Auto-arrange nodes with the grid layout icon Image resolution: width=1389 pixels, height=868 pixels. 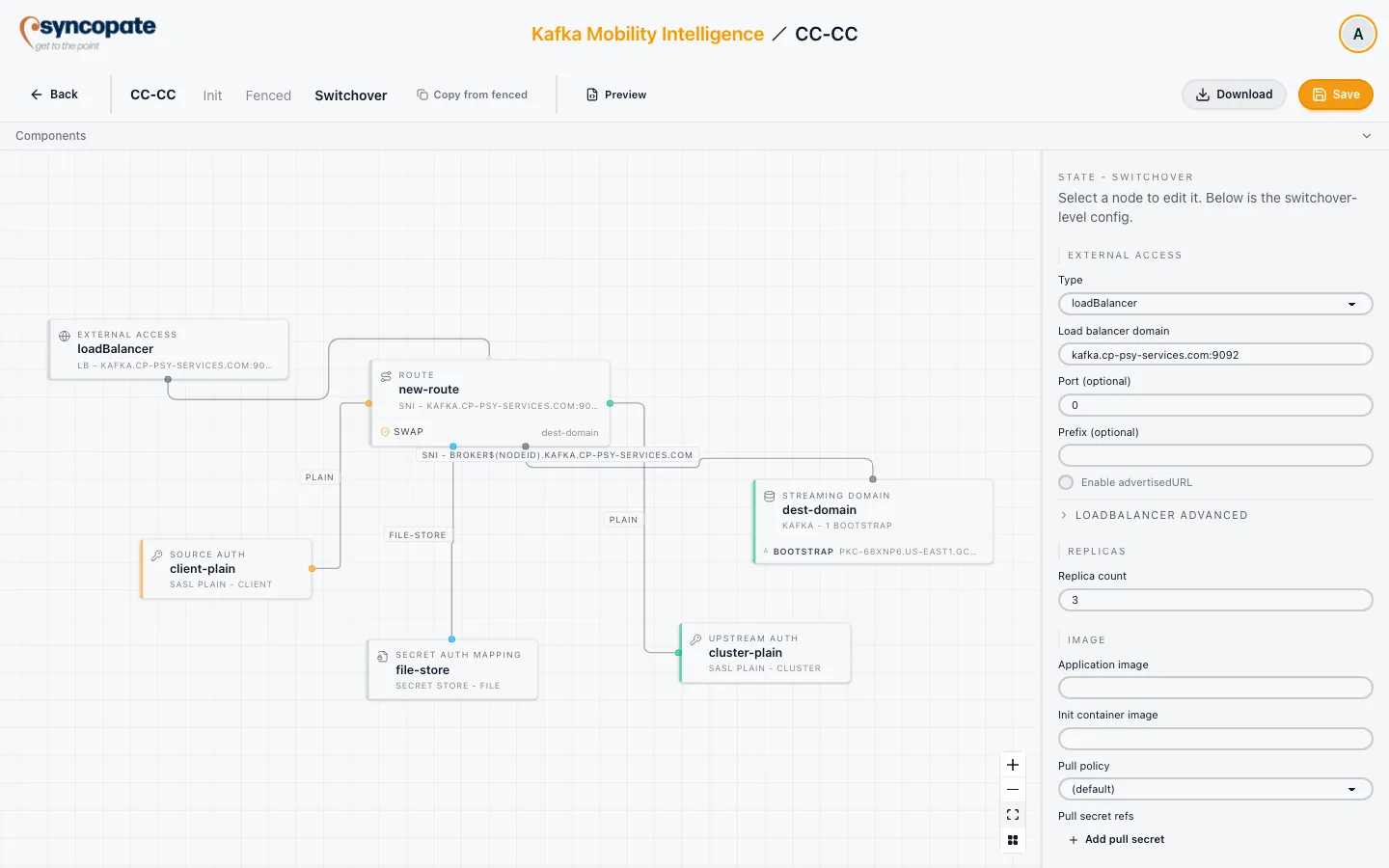(x=1013, y=840)
